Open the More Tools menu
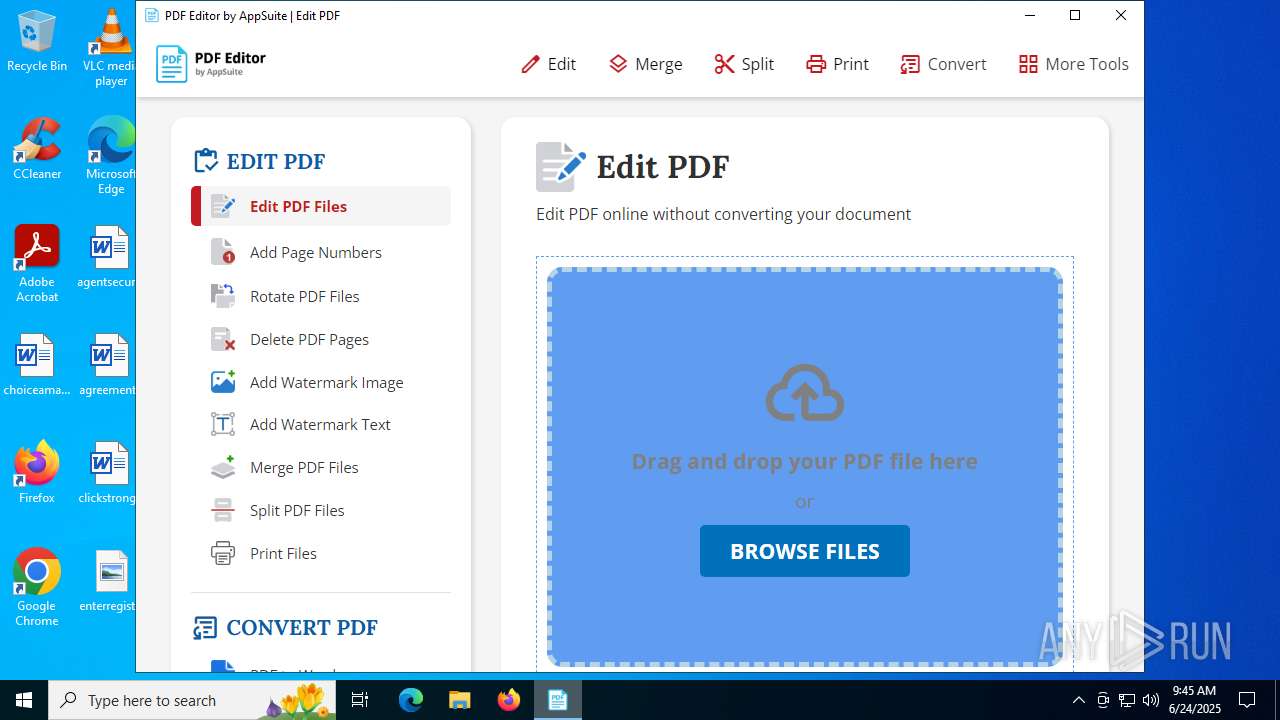 coord(1073,64)
